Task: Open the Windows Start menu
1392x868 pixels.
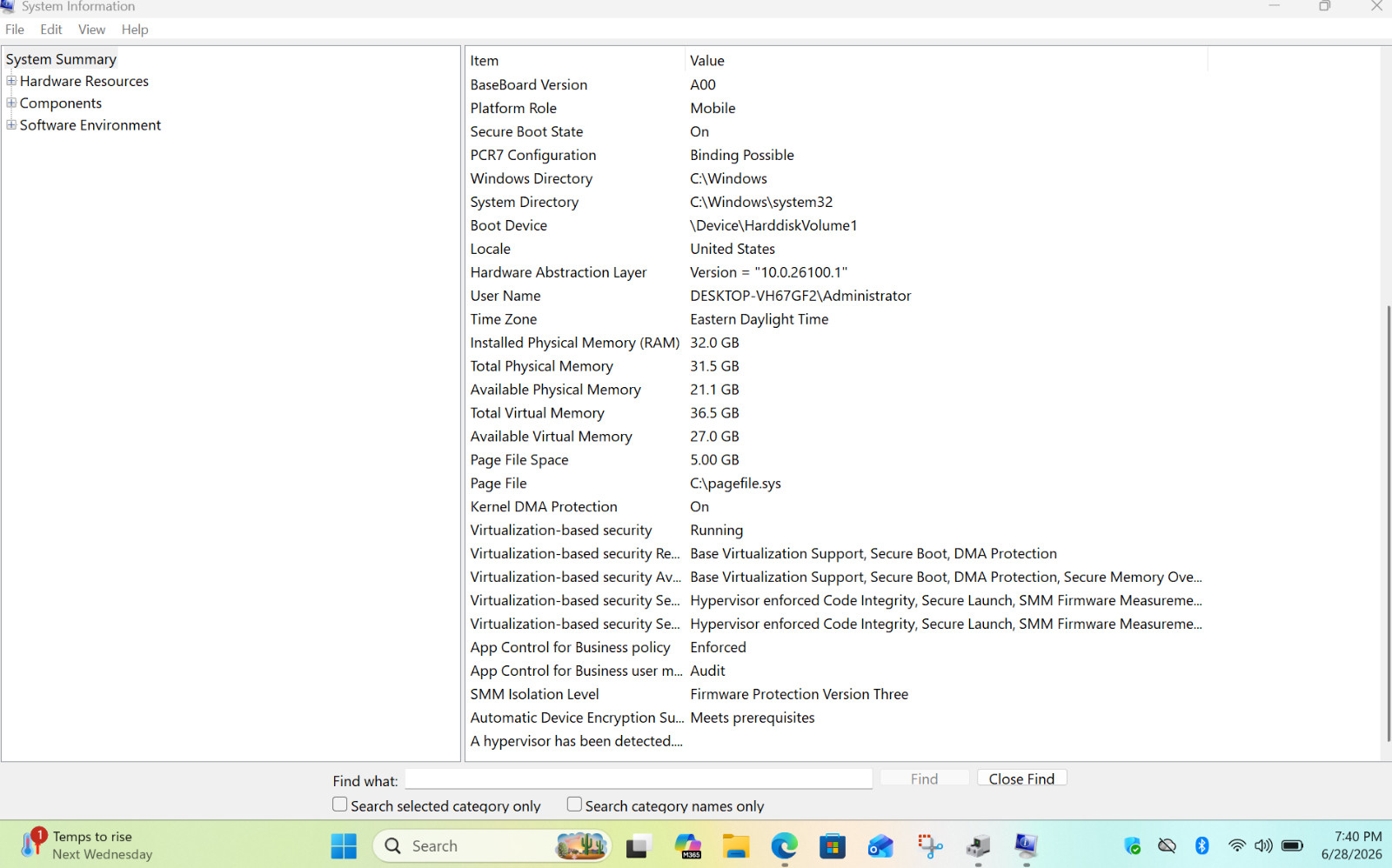Action: [x=344, y=845]
